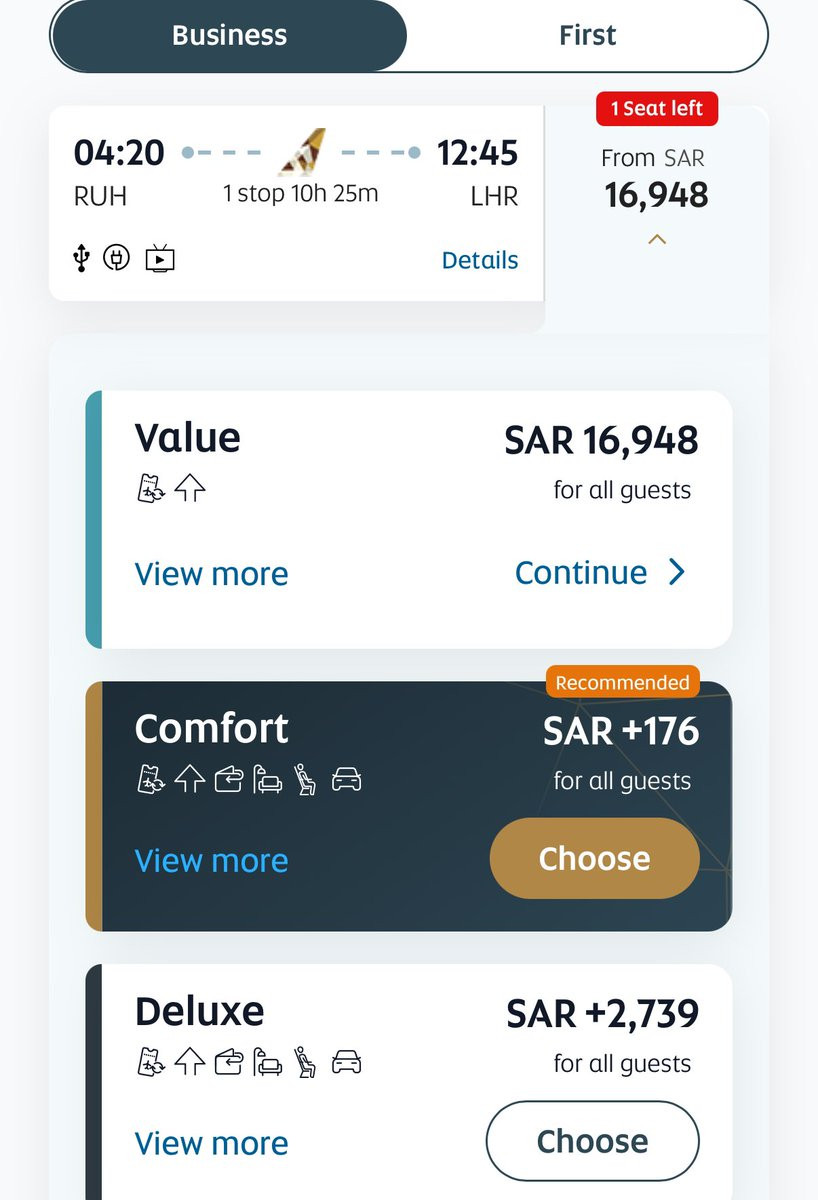Expand View more under Comfort fare
The height and width of the screenshot is (1200, 818).
point(211,861)
